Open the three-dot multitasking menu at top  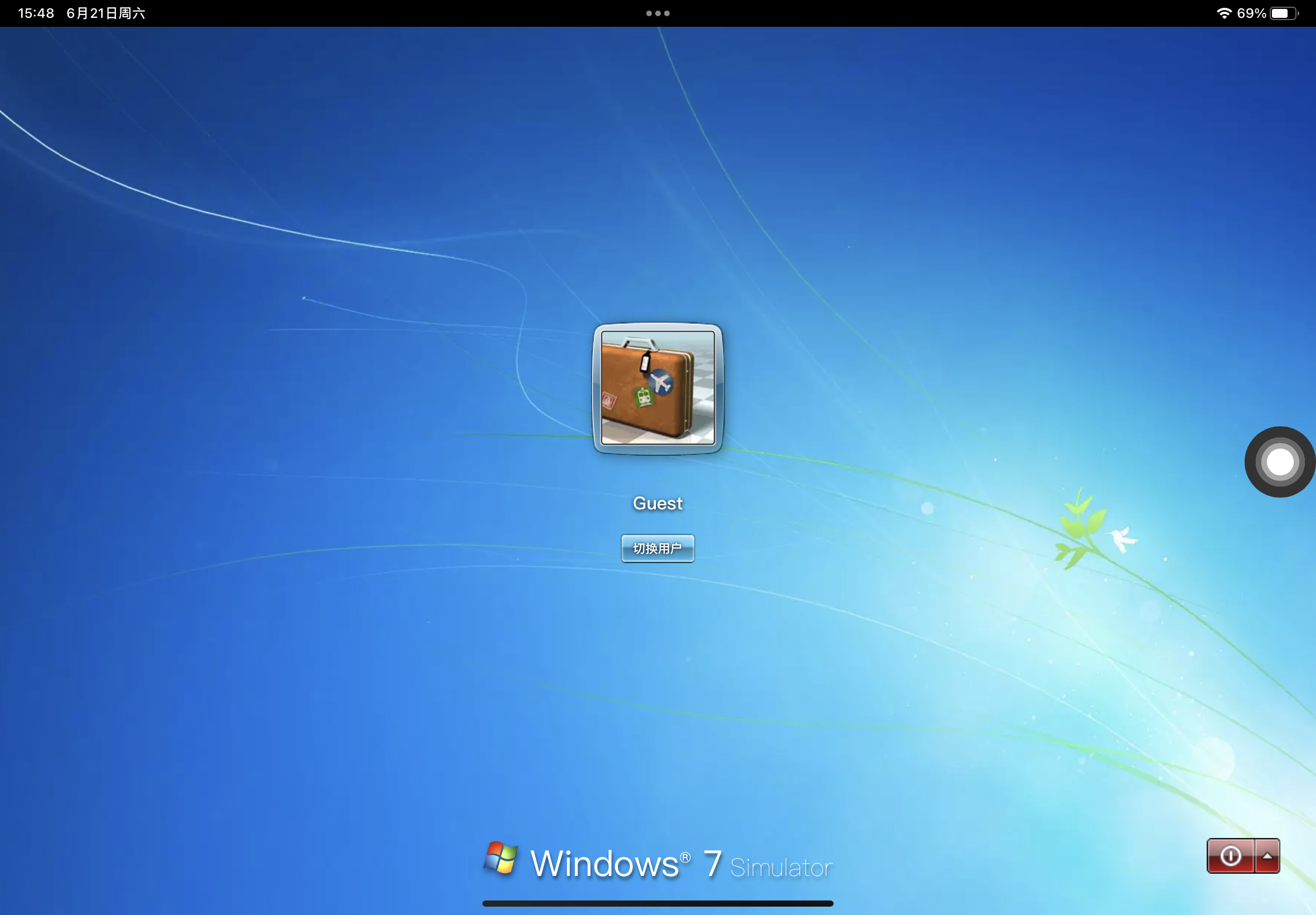coord(657,13)
